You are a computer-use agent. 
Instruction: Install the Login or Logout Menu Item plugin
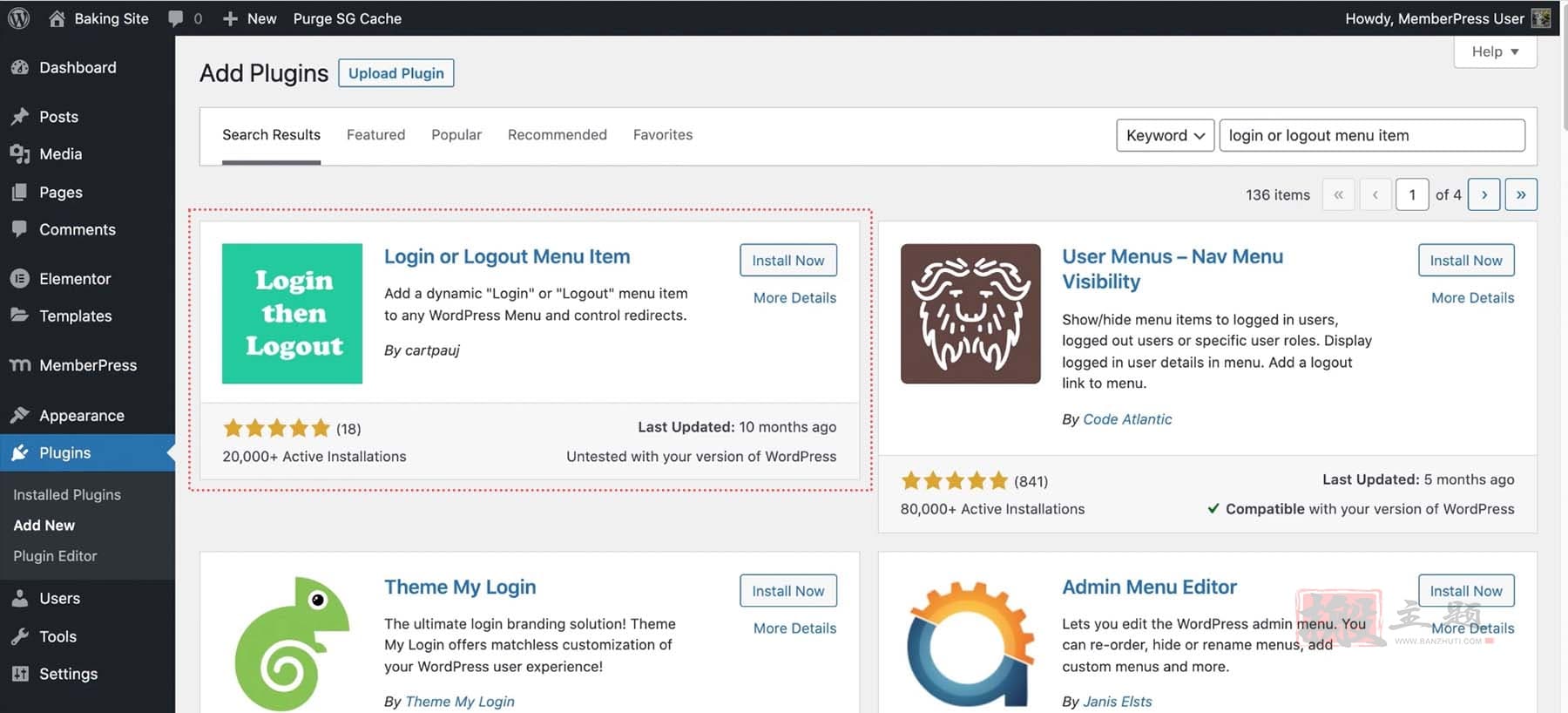tap(787, 261)
